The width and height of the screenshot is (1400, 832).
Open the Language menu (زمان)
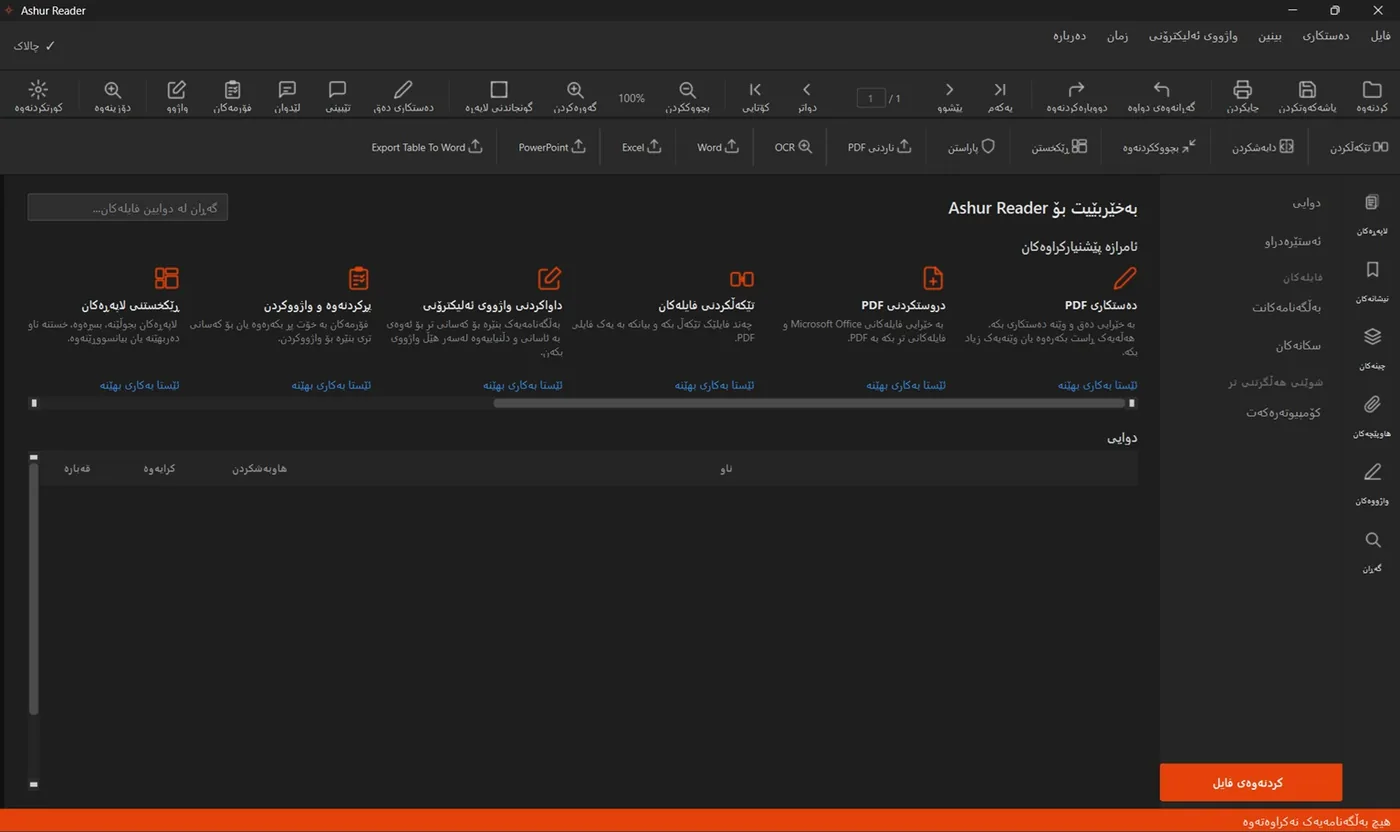(1117, 36)
